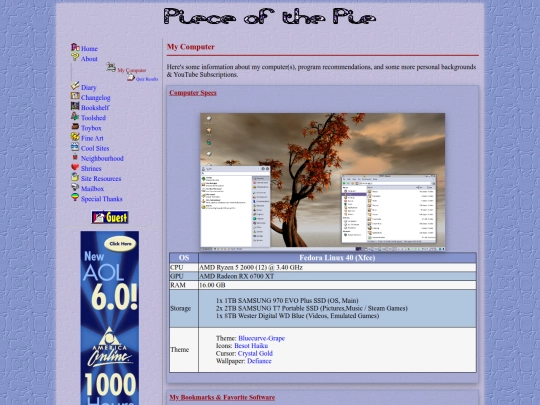Visit the Bookshelf section

(95, 108)
